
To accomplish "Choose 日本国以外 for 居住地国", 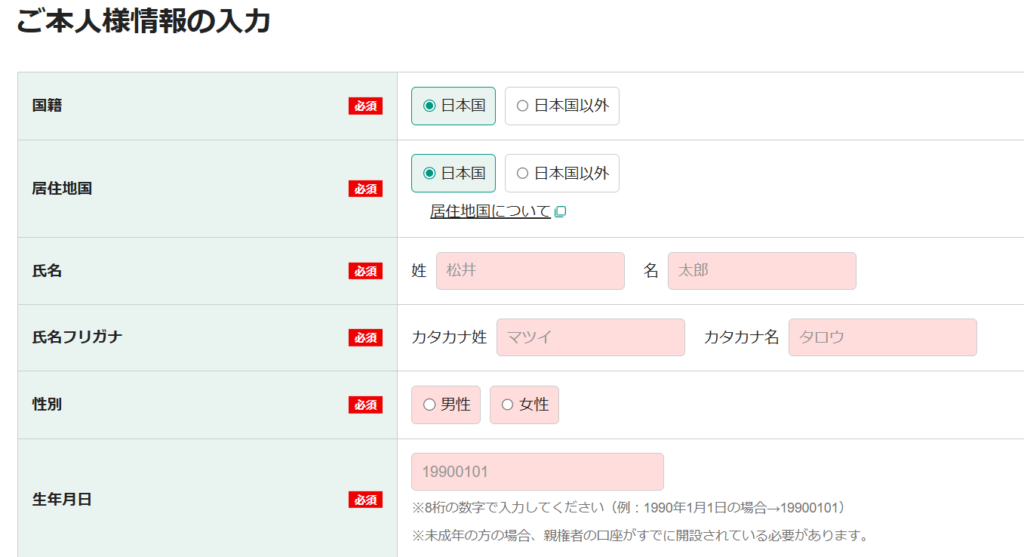I will coord(562,173).
